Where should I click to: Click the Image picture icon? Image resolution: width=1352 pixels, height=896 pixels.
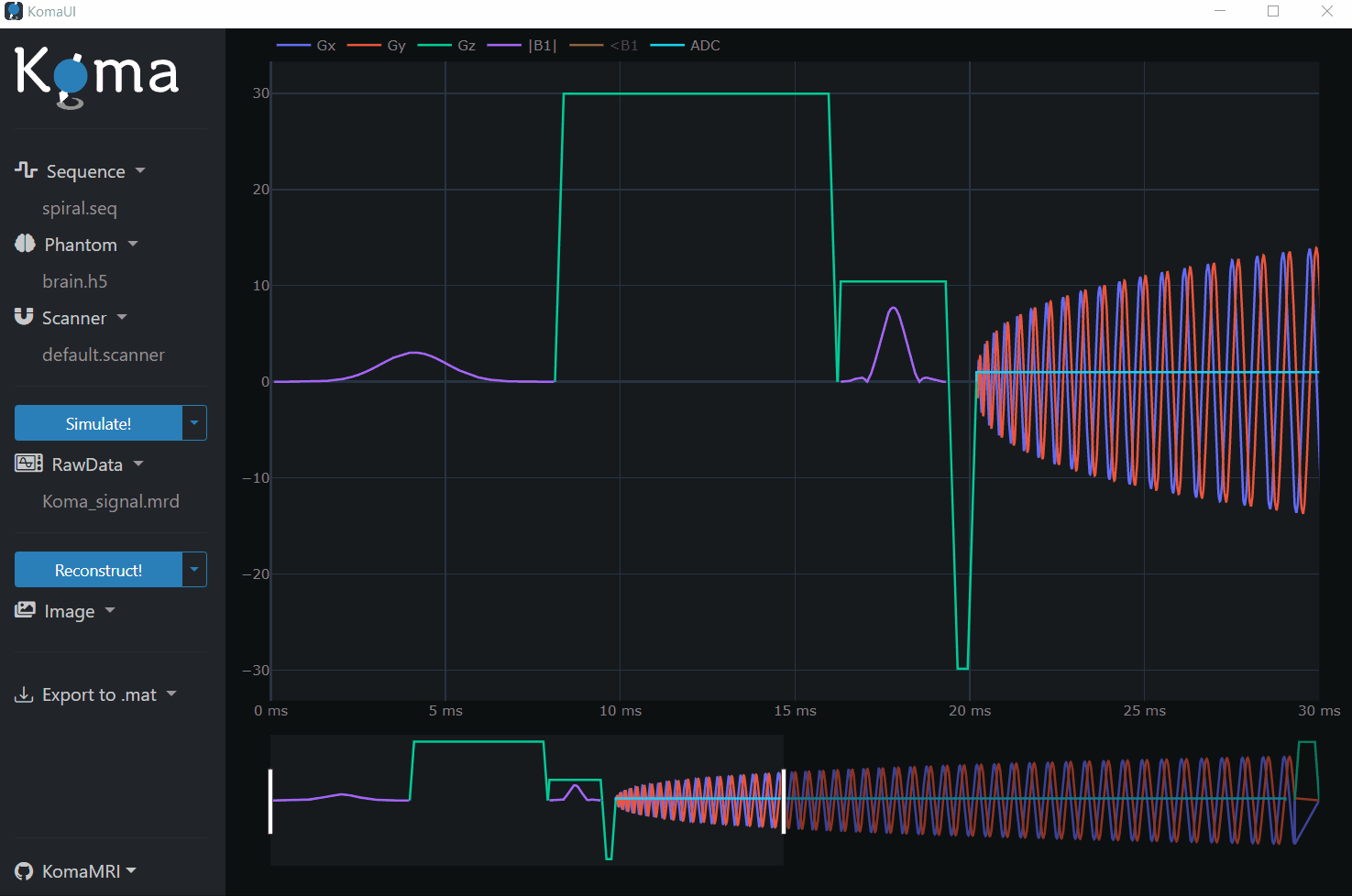pos(25,610)
